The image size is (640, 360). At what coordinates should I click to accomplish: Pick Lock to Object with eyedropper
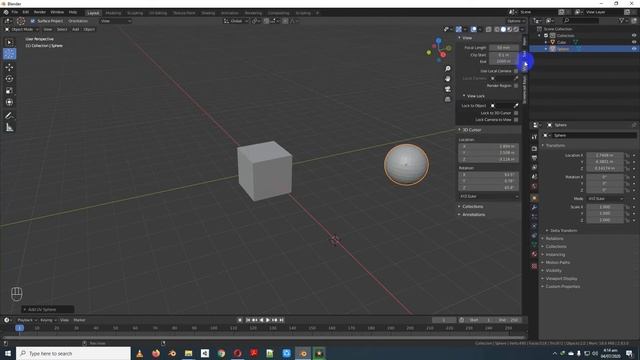tap(516, 106)
